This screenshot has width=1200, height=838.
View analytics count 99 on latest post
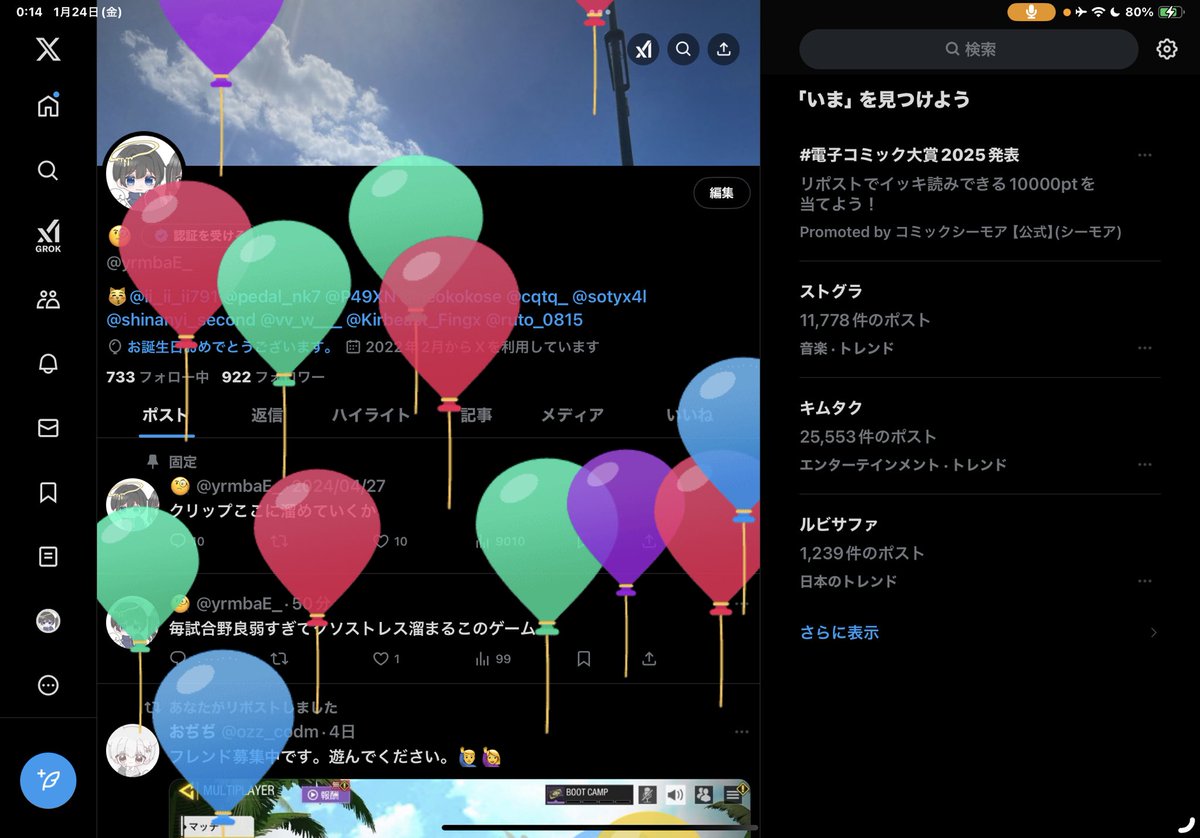(493, 659)
